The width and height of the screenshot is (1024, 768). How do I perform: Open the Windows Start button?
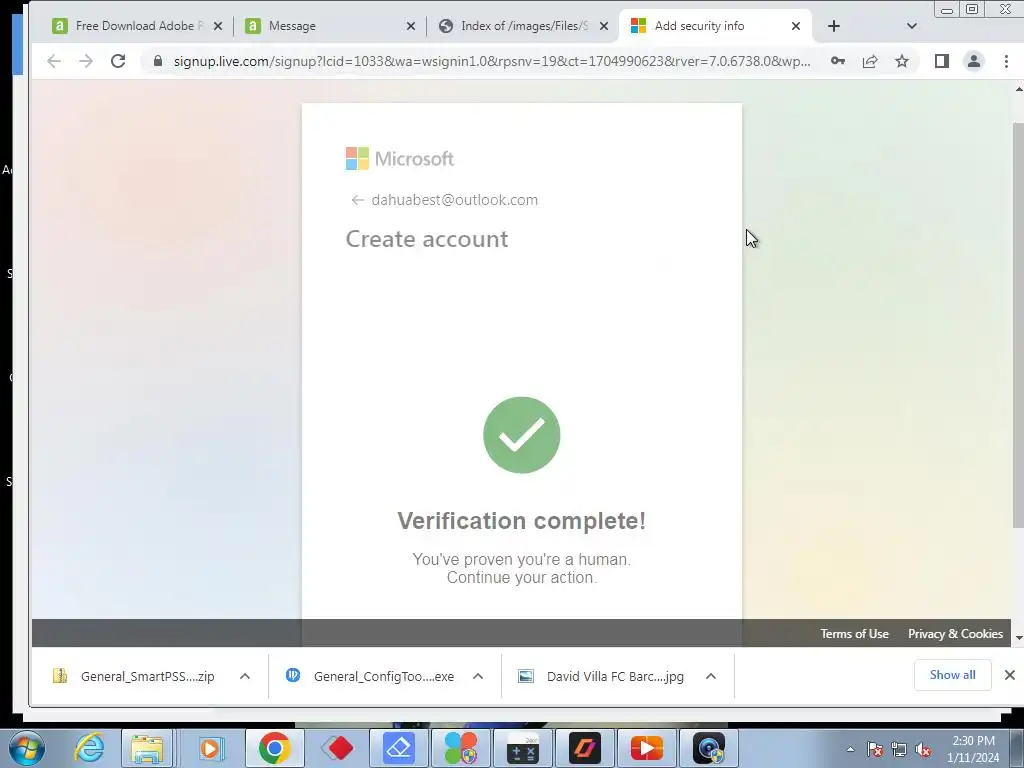(27, 748)
